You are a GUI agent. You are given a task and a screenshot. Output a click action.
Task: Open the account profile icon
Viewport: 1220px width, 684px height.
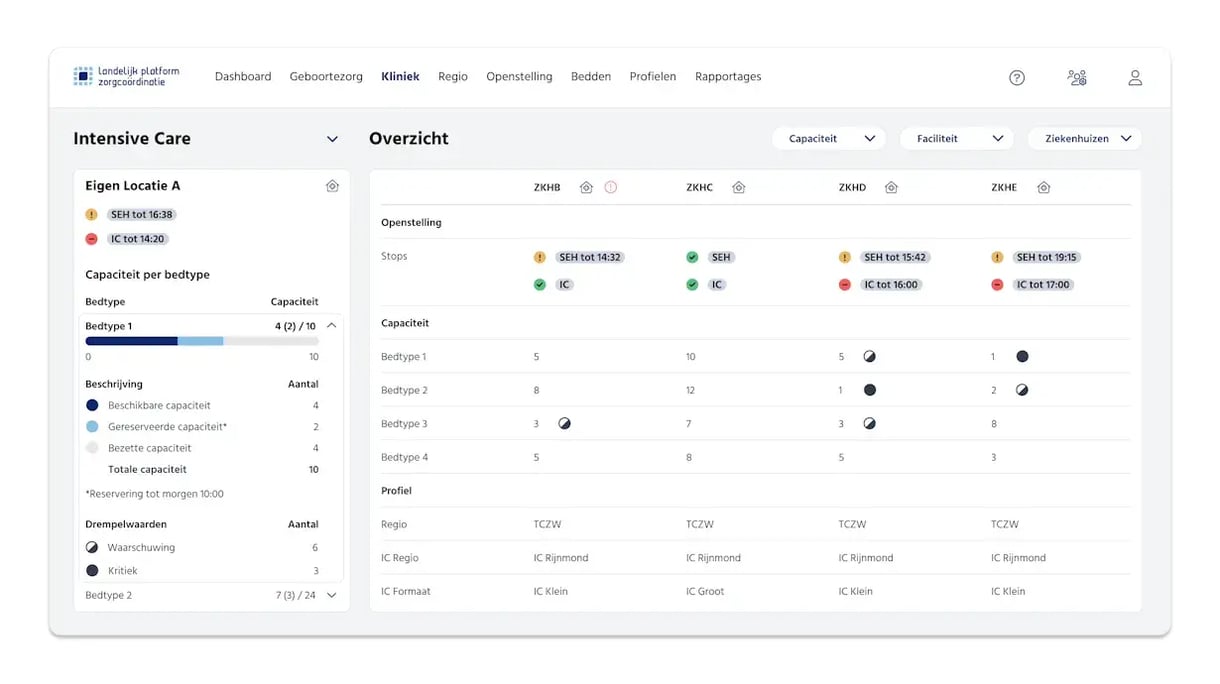coord(1135,78)
